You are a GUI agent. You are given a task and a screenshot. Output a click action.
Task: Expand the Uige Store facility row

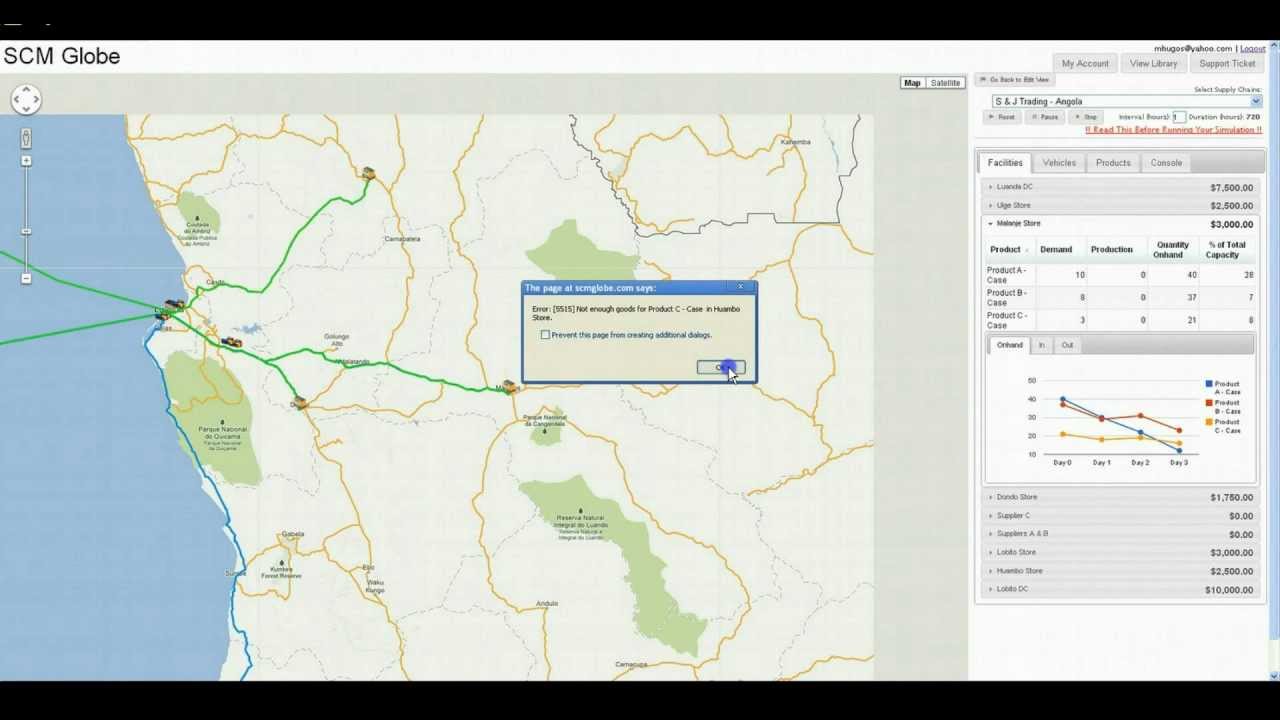(1120, 205)
